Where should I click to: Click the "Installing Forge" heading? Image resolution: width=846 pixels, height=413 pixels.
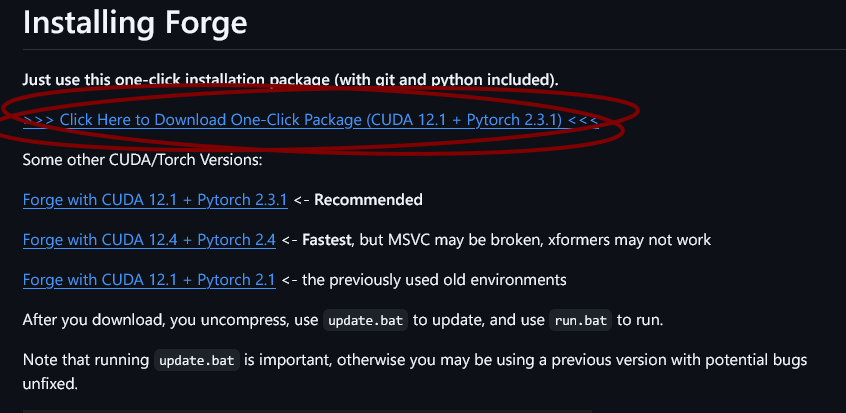135,21
